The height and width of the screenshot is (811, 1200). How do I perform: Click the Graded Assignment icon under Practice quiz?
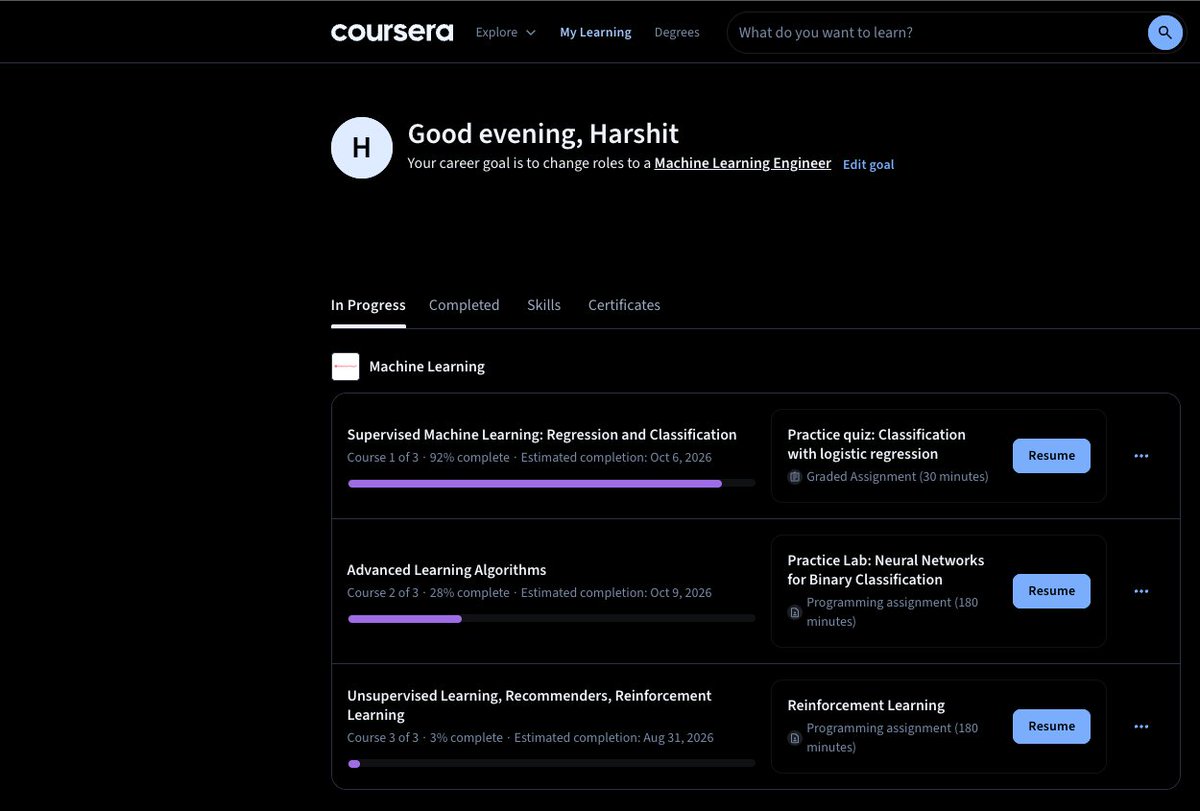(795, 477)
